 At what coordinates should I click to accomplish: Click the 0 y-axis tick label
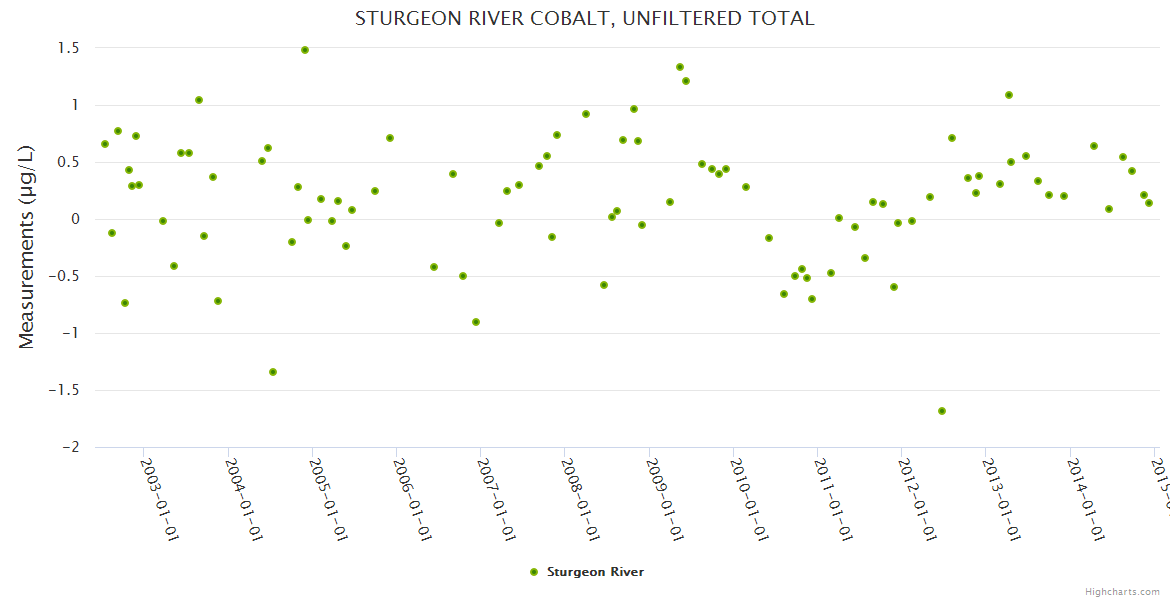tap(75, 219)
